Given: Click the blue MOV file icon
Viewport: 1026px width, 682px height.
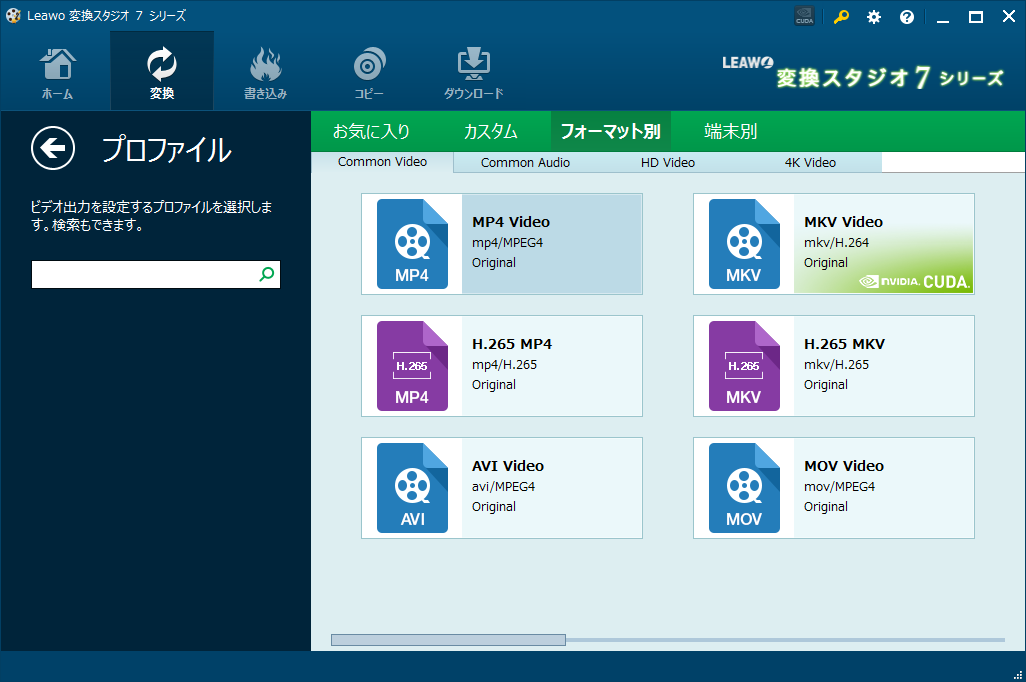Looking at the screenshot, I should (744, 488).
